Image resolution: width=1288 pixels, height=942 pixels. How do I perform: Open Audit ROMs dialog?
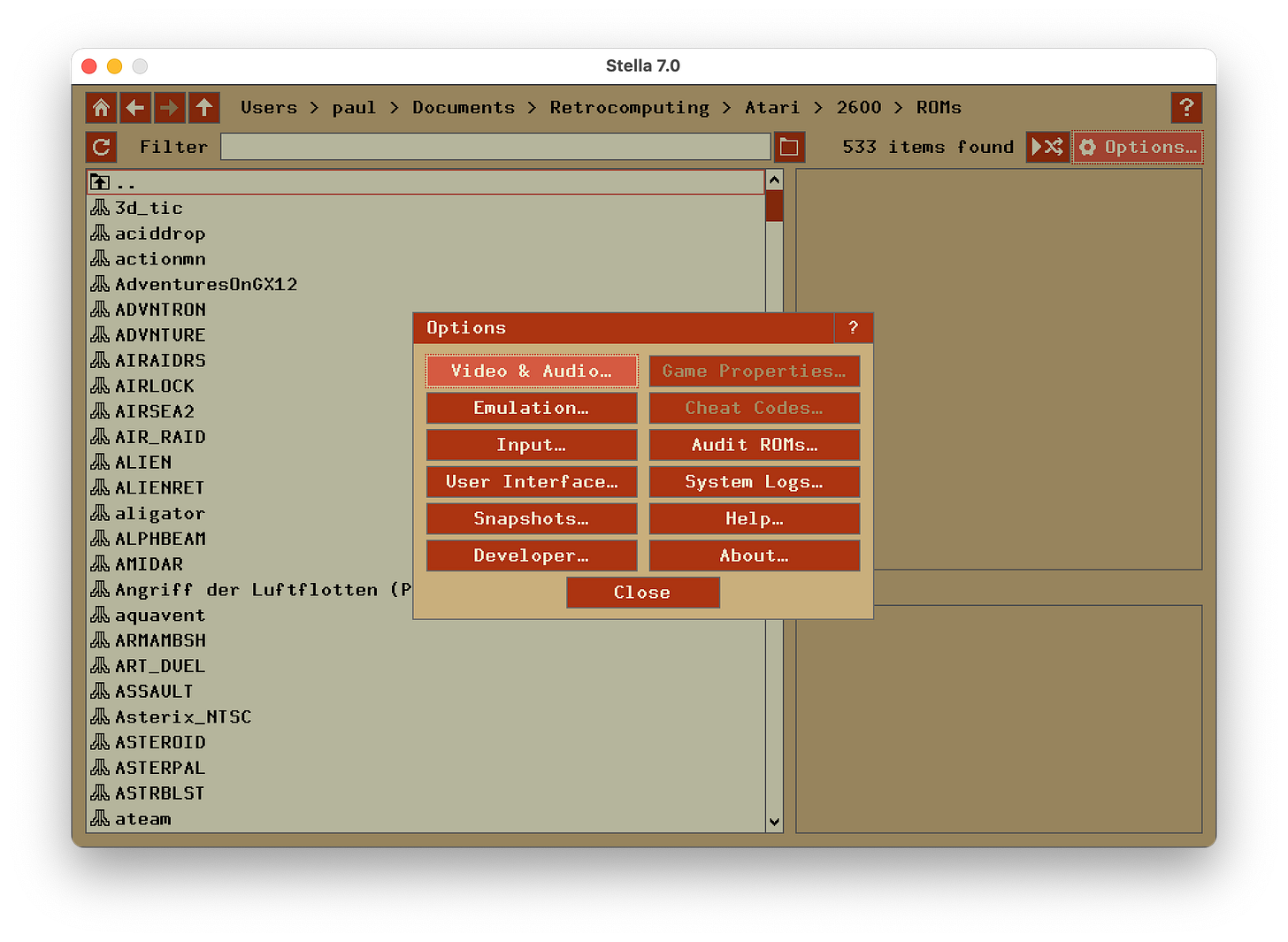(755, 445)
